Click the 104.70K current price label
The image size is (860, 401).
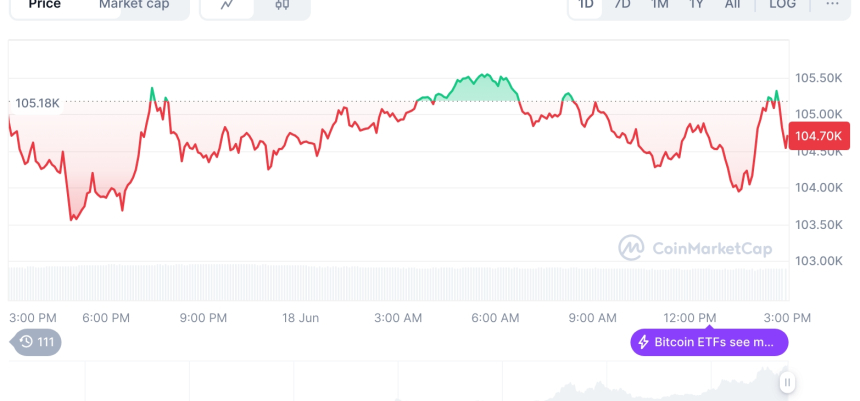(x=818, y=136)
